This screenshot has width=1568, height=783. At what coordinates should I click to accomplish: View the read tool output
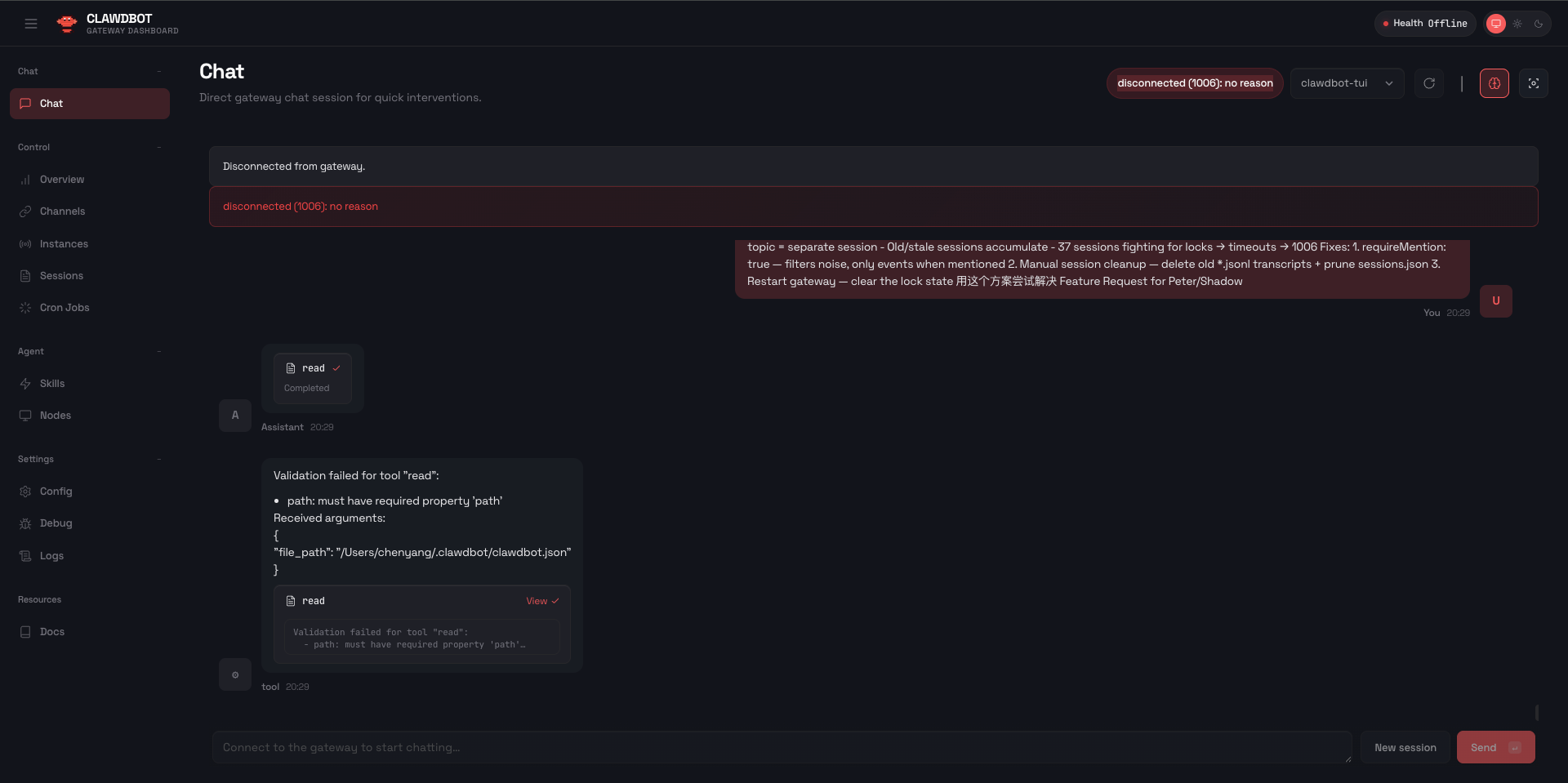click(541, 601)
